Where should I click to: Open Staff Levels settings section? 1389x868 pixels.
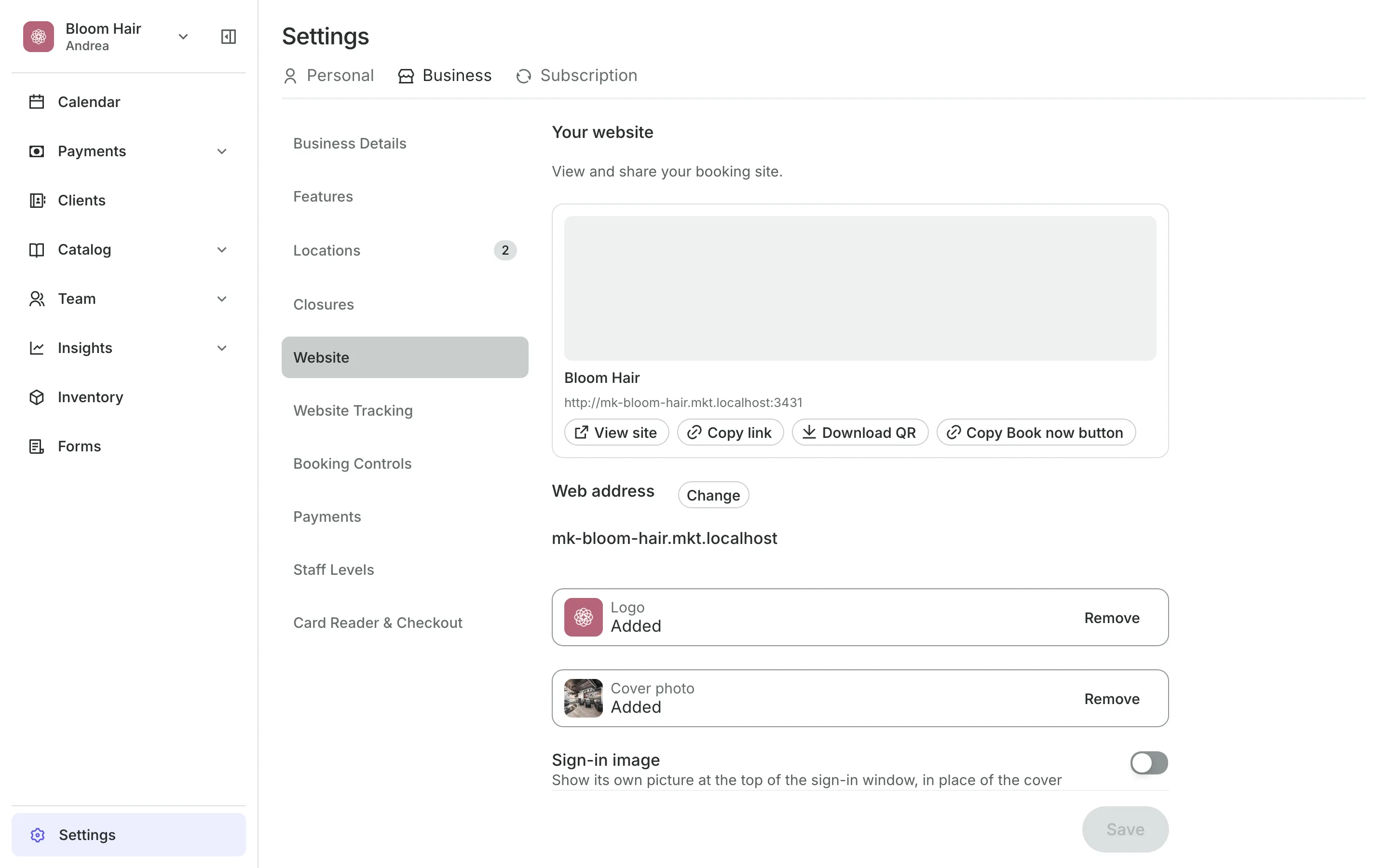[405, 570]
